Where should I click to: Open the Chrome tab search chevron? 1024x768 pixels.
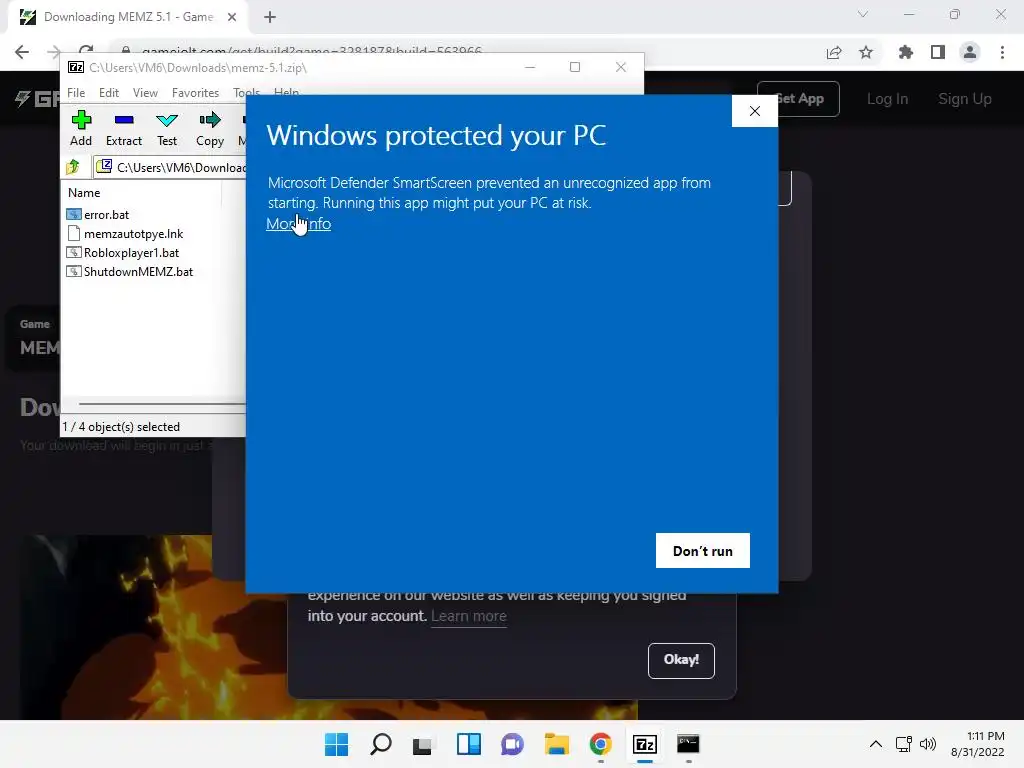[863, 14]
